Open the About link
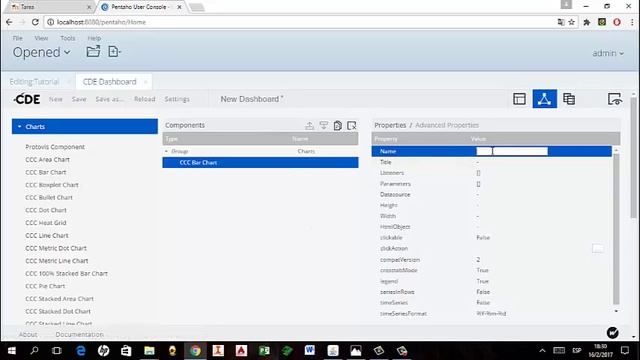The height and width of the screenshot is (360, 640). 28,334
